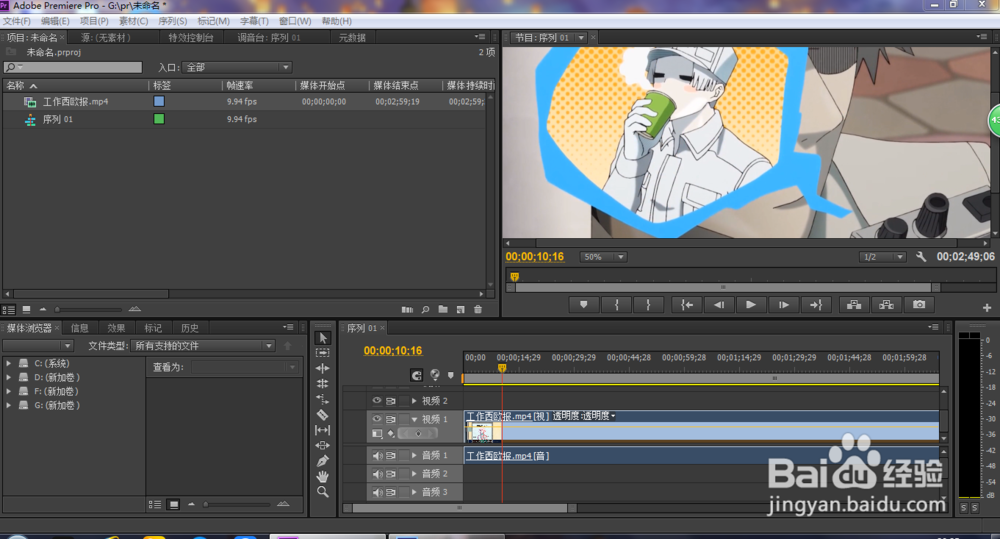Mute Audio 3 track speaker

377,492
